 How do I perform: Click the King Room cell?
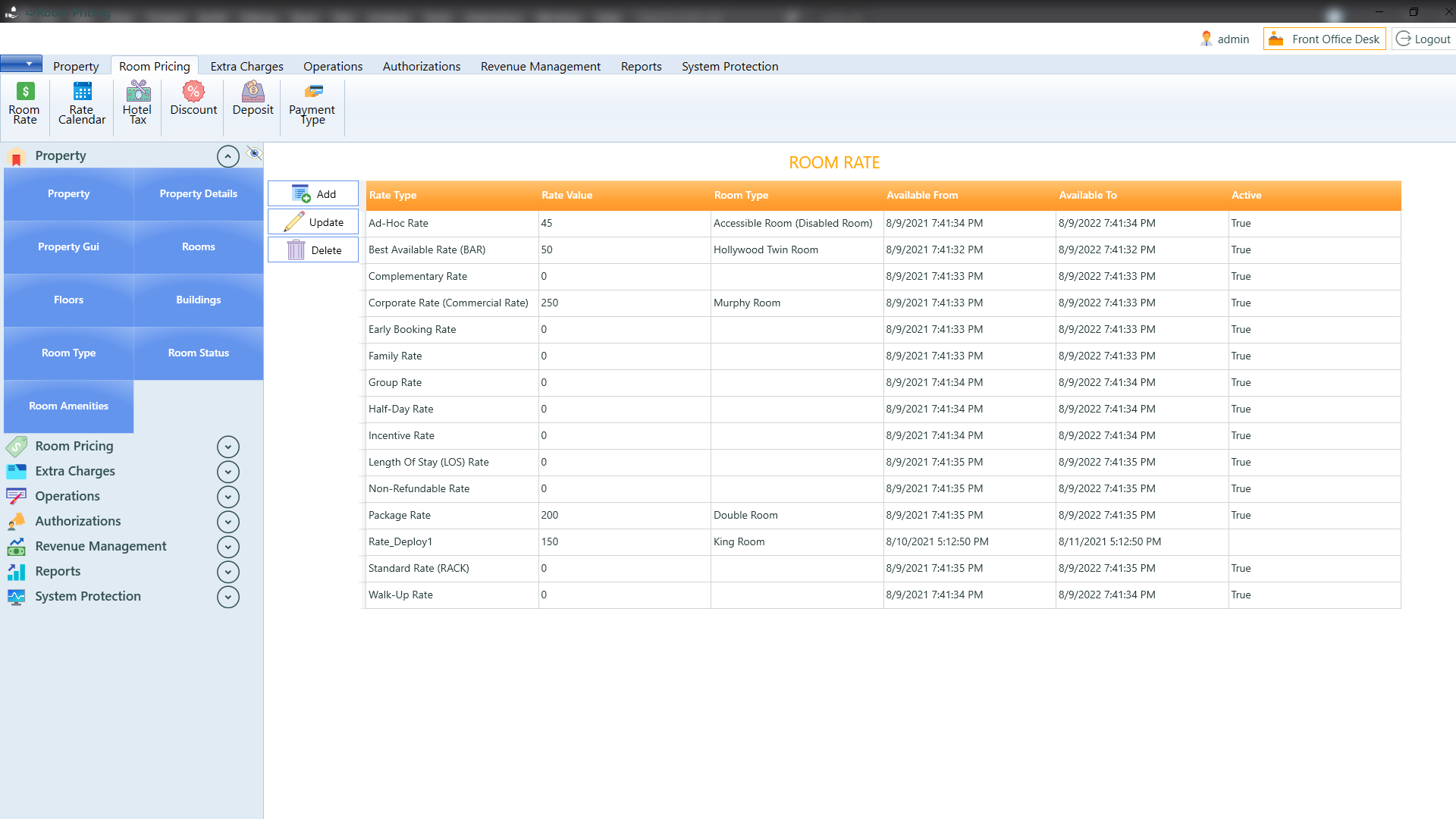pos(797,542)
